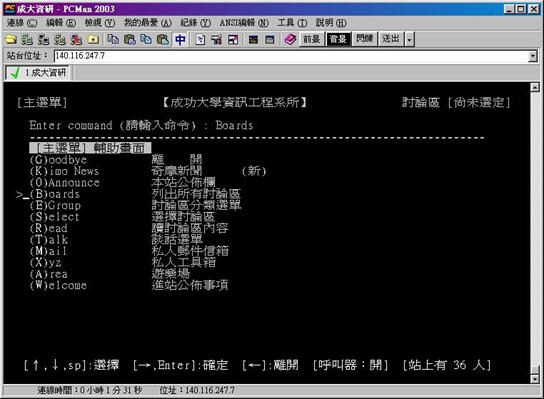544x399 pixels.
Task: Open the 編輯 (E) menu
Action: (61, 23)
